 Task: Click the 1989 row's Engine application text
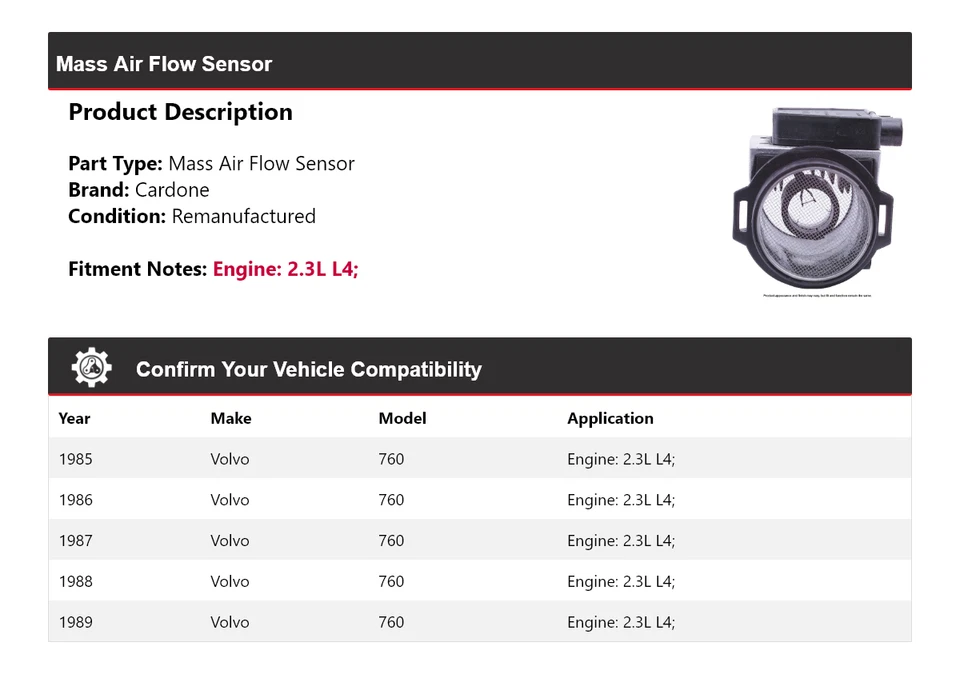coord(621,622)
